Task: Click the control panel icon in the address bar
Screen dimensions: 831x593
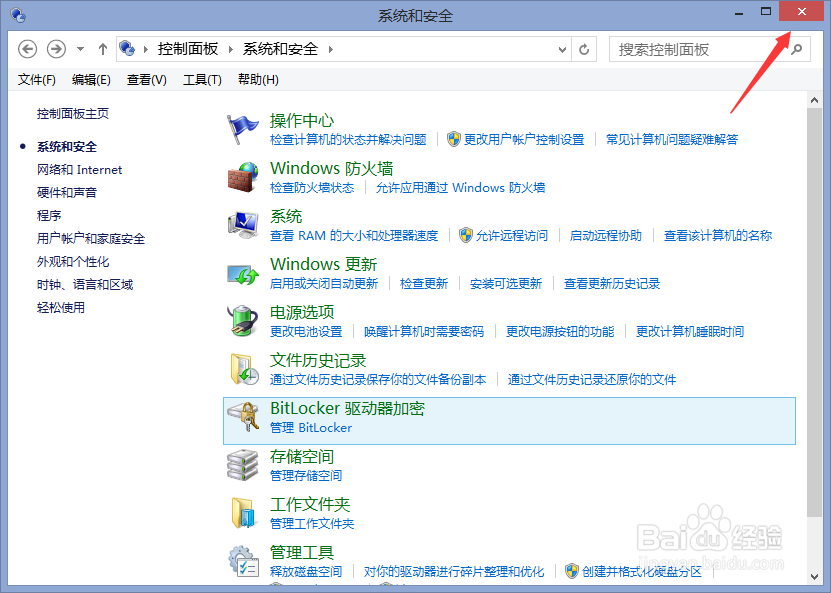Action: pyautogui.click(x=127, y=49)
